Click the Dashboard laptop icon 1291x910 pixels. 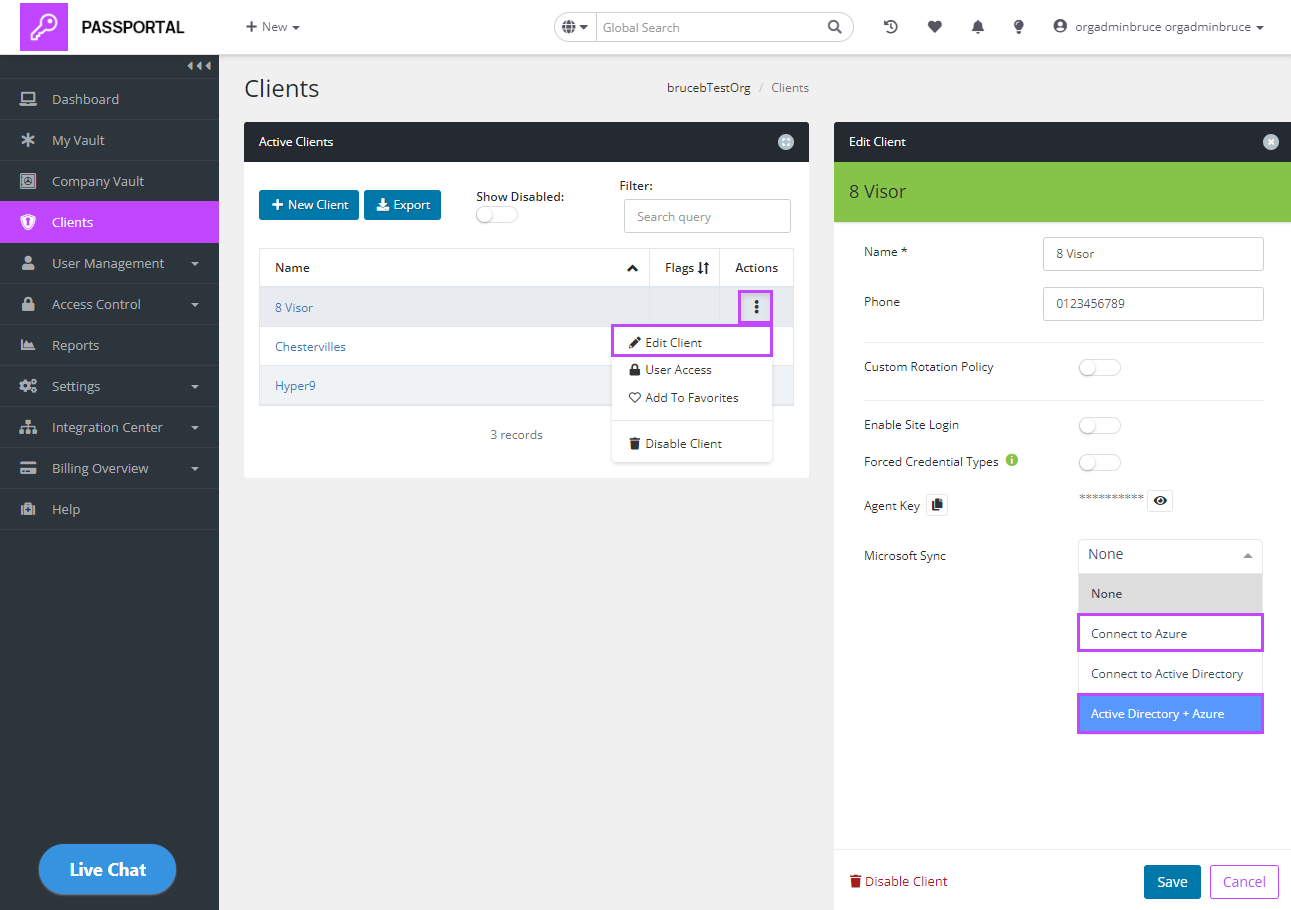pyautogui.click(x=28, y=99)
